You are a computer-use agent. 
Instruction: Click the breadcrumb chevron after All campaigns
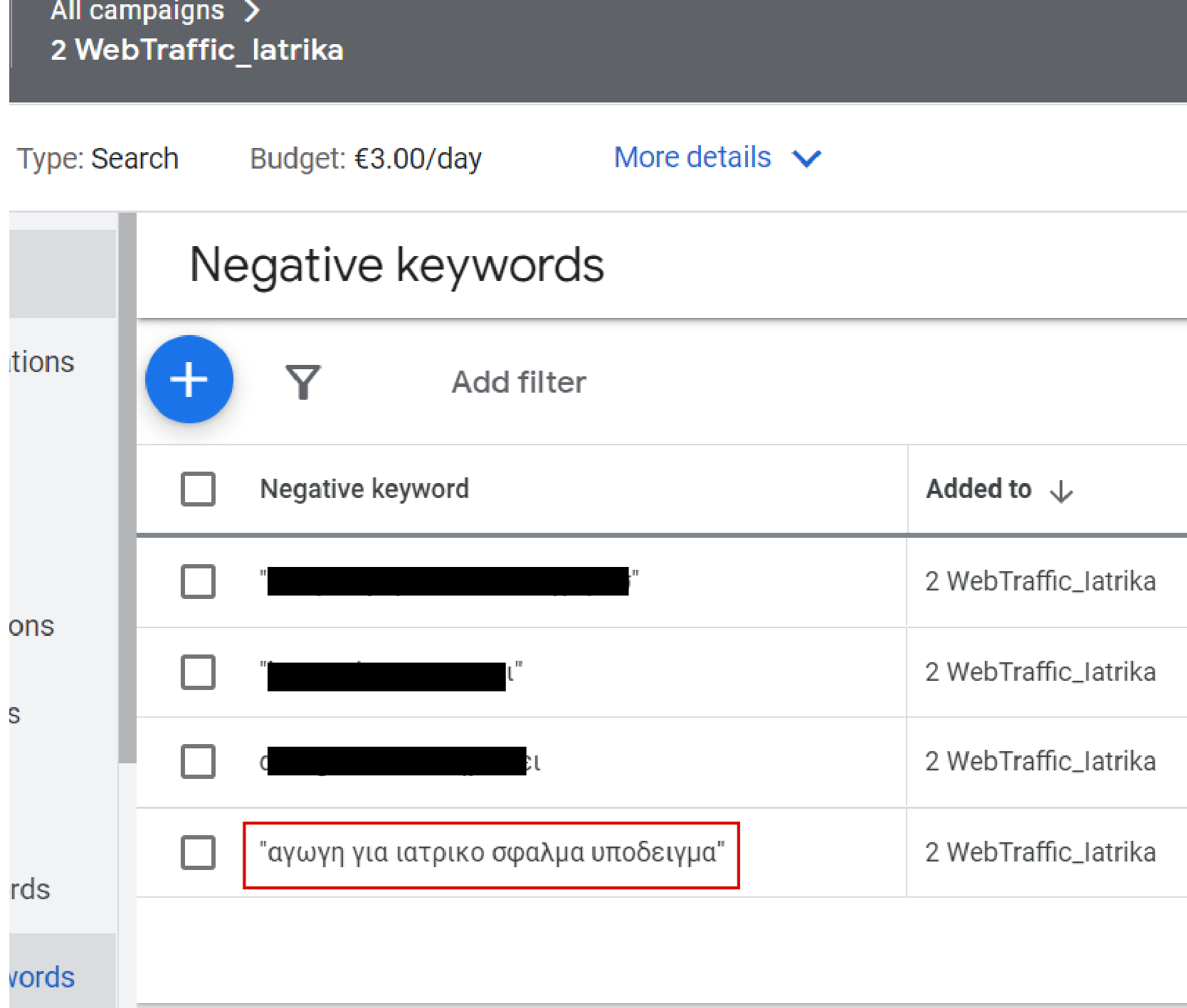(252, 11)
